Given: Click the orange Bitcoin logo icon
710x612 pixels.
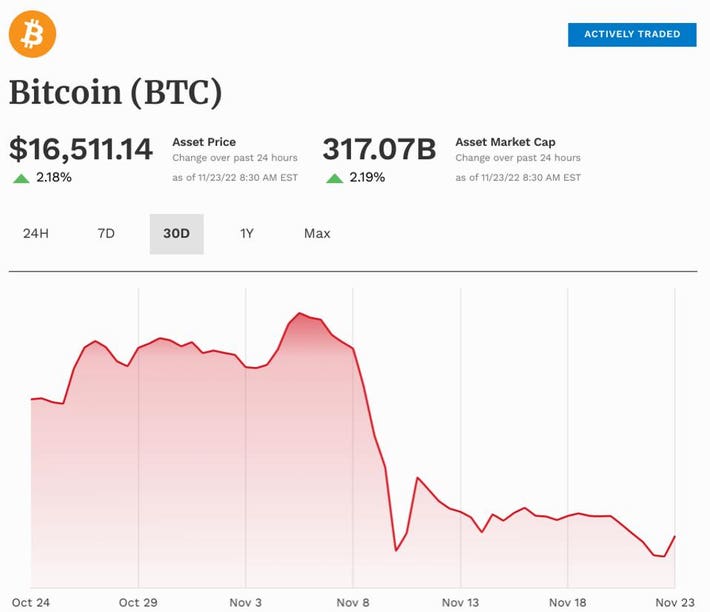Looking at the screenshot, I should 33,34.
